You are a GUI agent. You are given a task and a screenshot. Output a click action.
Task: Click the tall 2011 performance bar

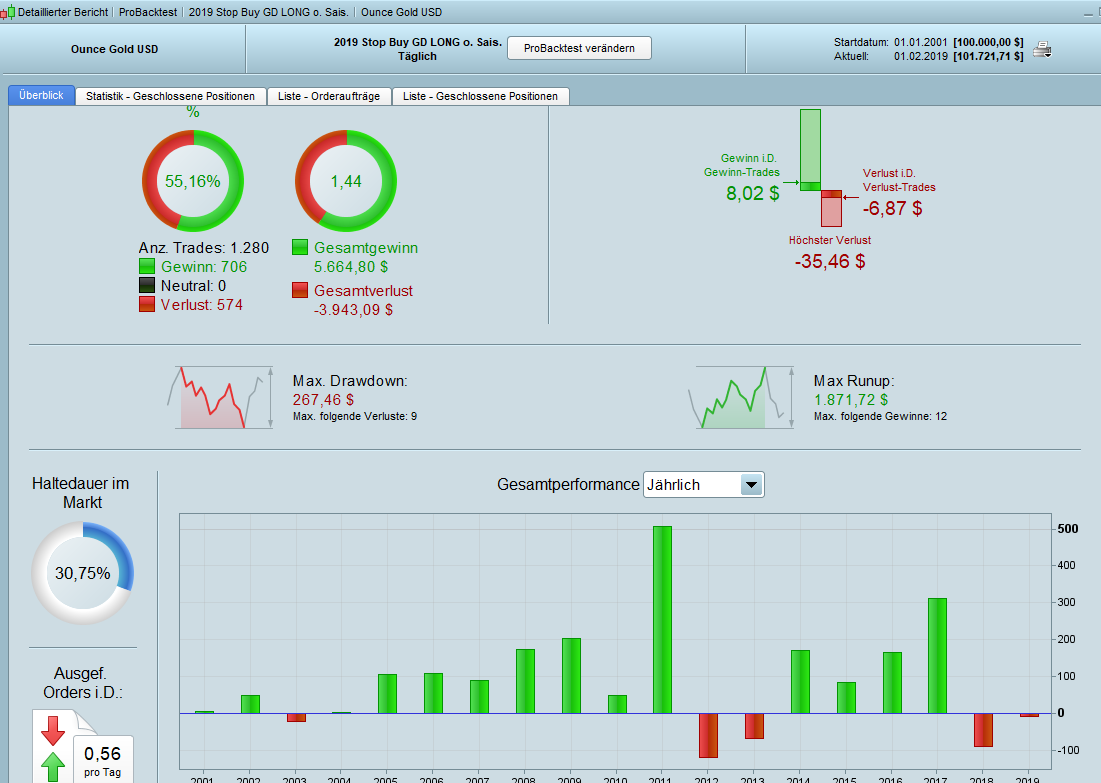point(662,620)
